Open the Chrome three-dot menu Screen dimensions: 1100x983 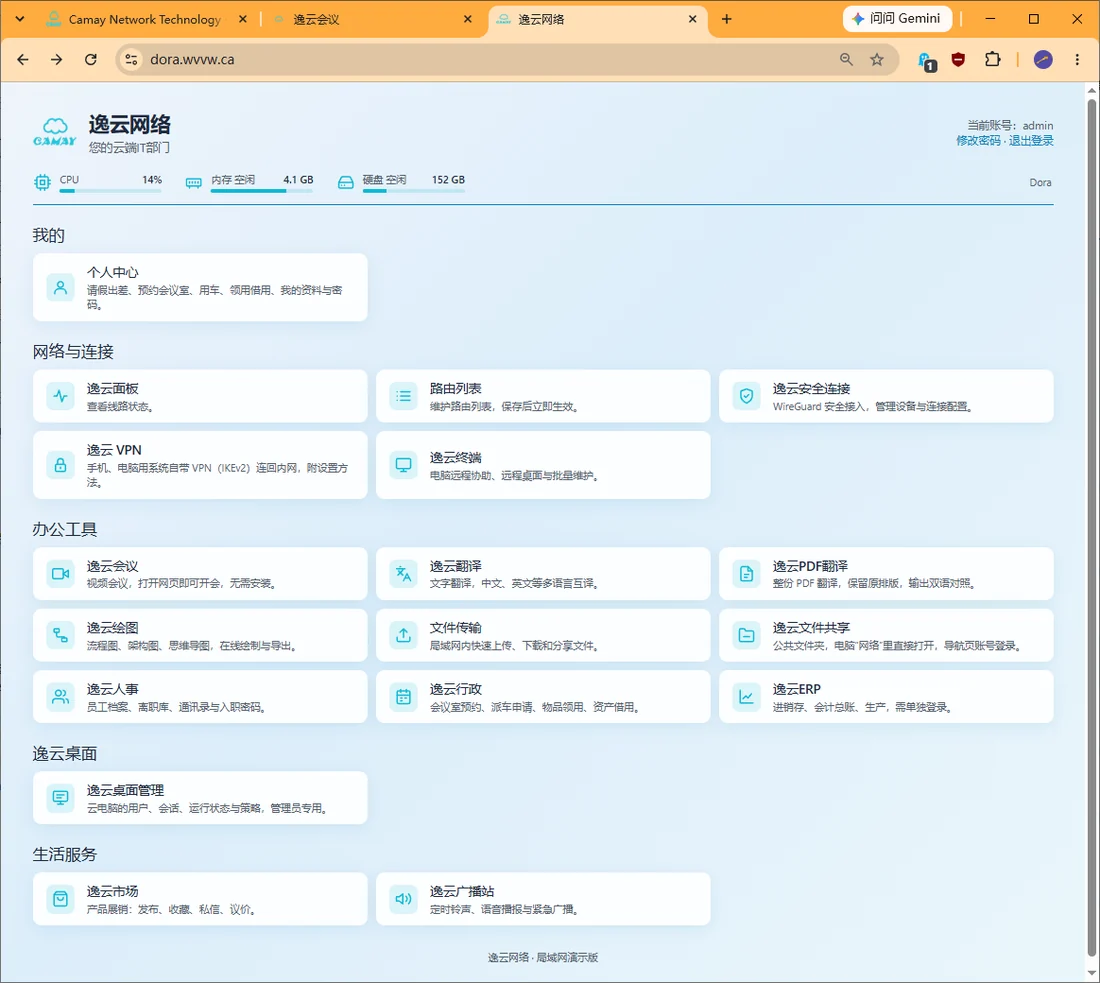tap(1078, 60)
